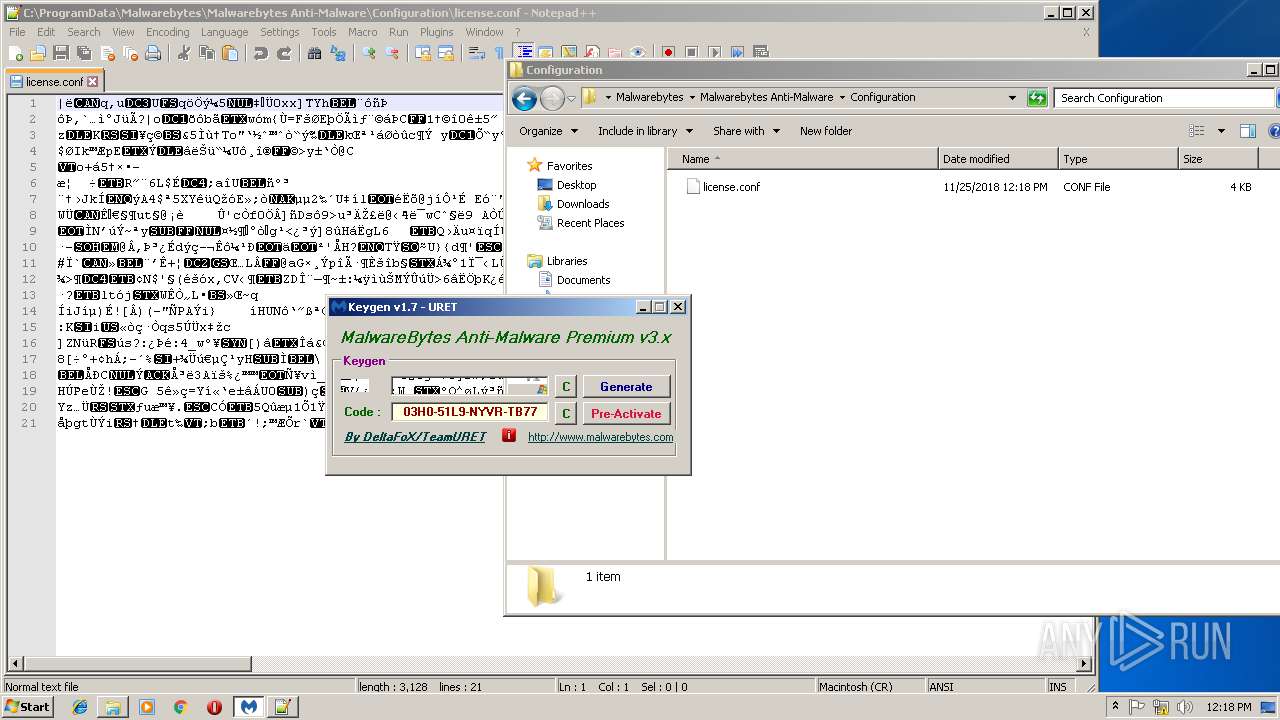Select the license.conf tab in Notepad++
Viewport: 1280px width, 720px height.
coord(54,82)
